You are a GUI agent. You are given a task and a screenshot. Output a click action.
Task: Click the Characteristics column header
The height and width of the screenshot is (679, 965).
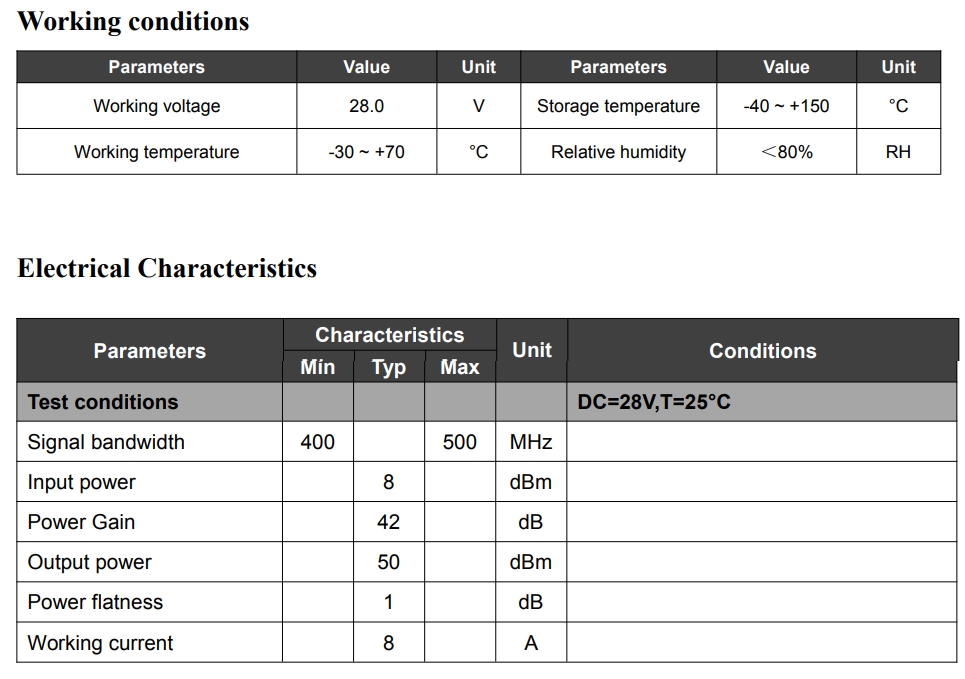[x=390, y=335]
